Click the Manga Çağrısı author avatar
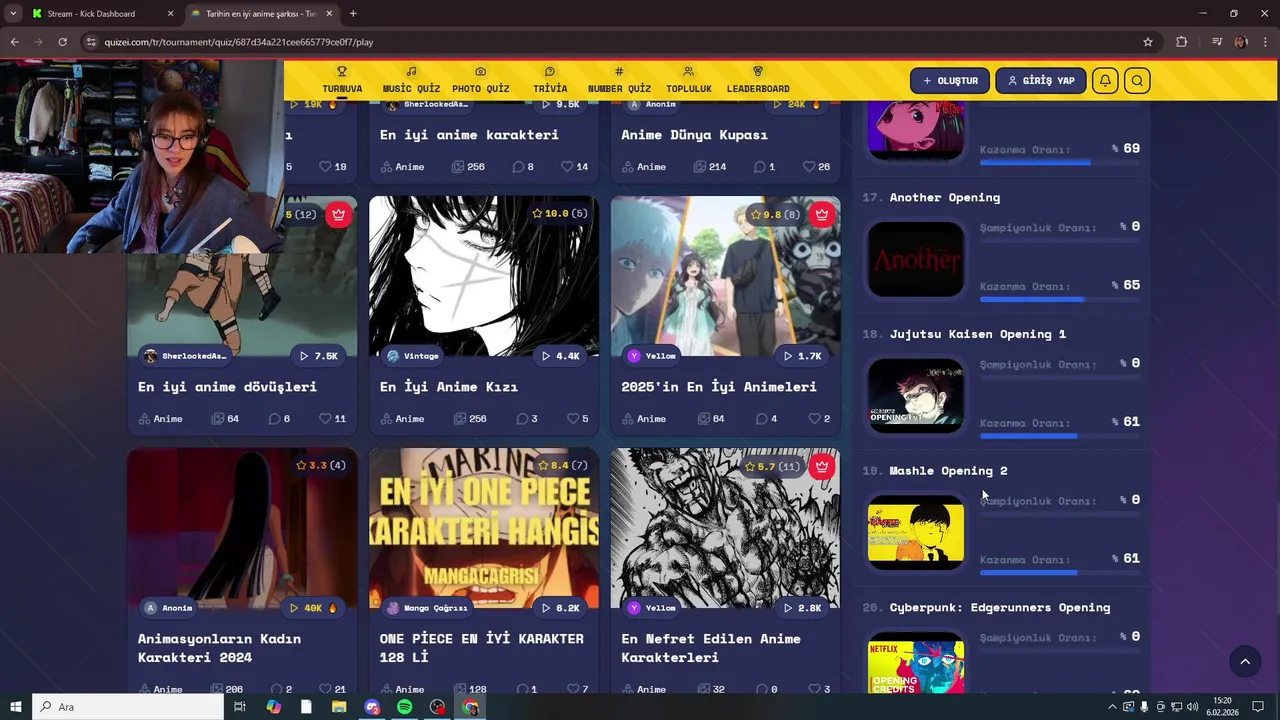This screenshot has width=1280, height=720. 393,608
